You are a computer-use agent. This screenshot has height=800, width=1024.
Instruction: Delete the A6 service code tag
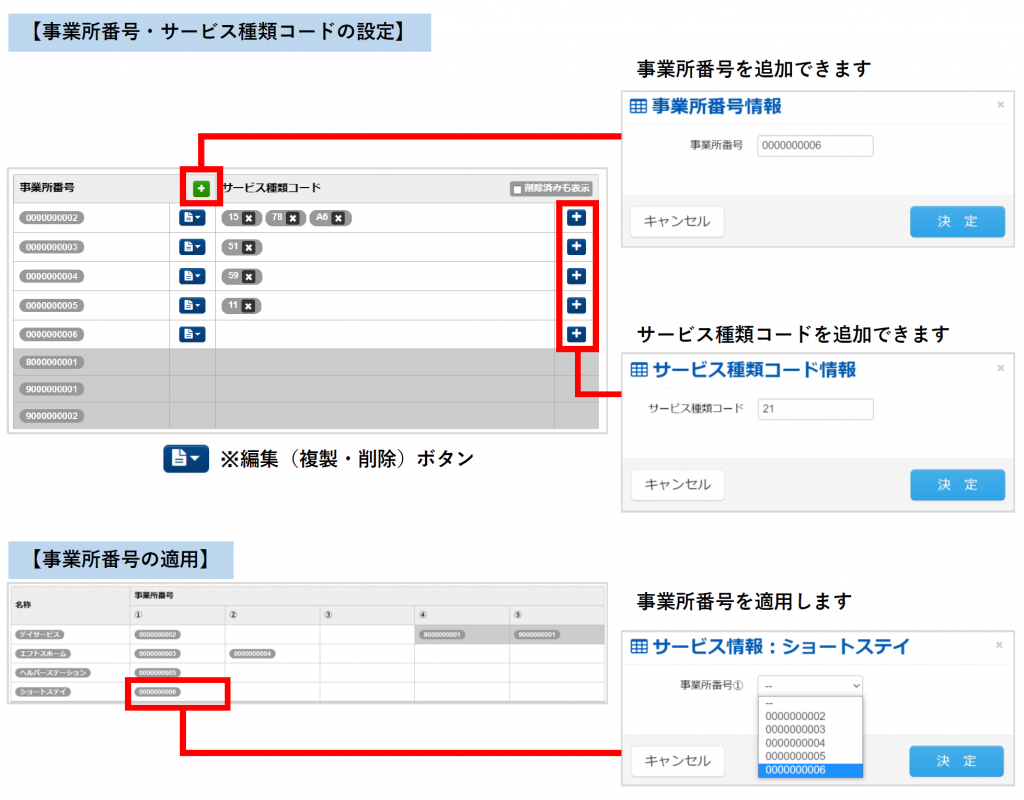pyautogui.click(x=339, y=218)
